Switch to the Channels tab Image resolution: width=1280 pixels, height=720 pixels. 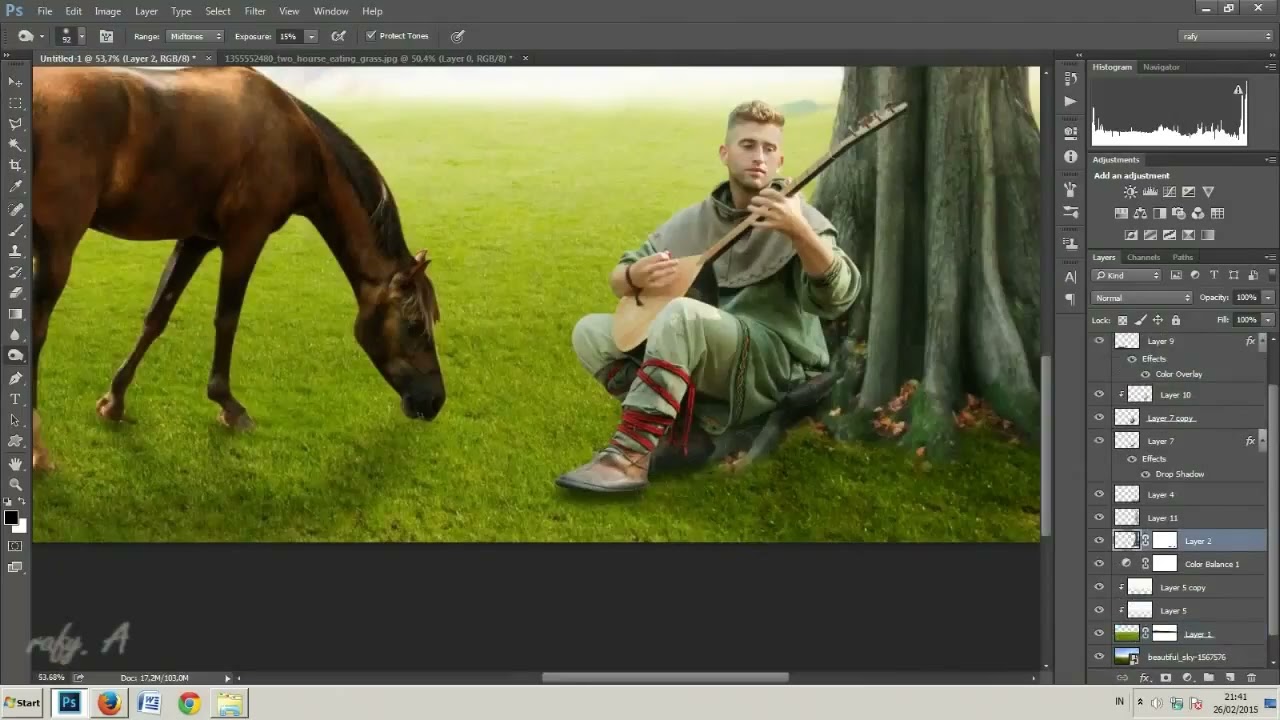click(1143, 257)
